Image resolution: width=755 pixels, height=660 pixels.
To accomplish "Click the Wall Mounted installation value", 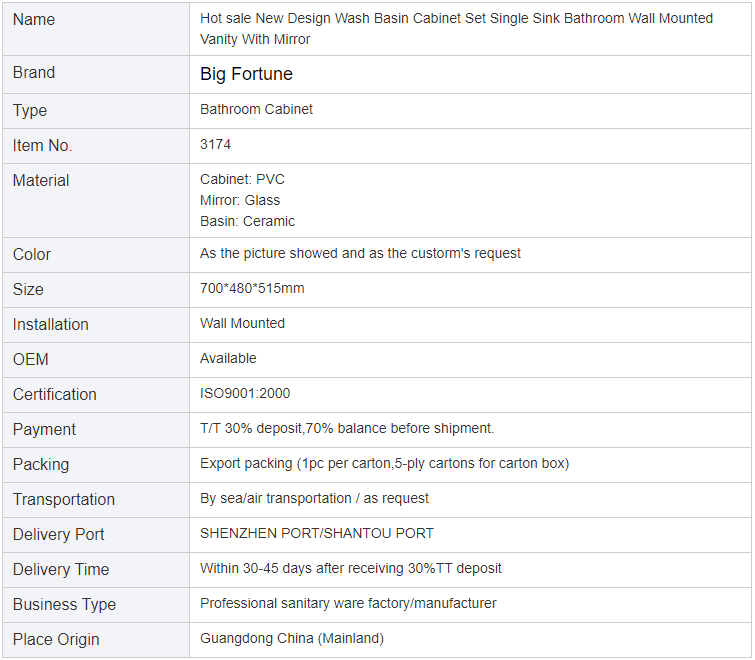I will click(242, 323).
